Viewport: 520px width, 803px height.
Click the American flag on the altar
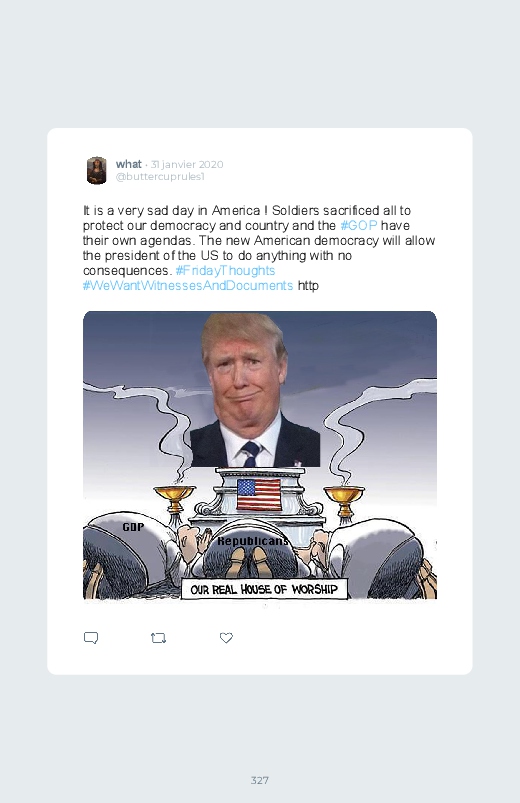coord(259,494)
